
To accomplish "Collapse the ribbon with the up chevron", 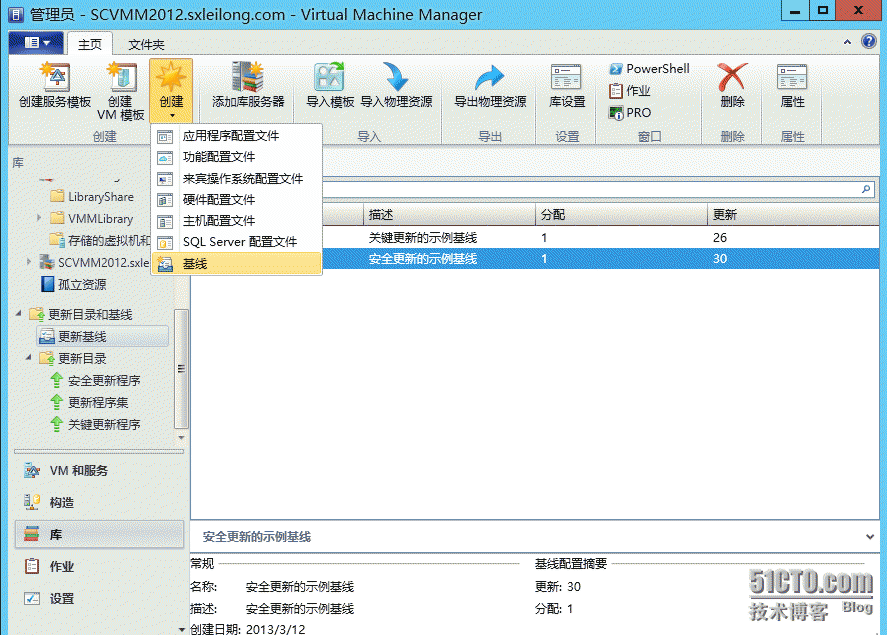I will click(x=847, y=42).
